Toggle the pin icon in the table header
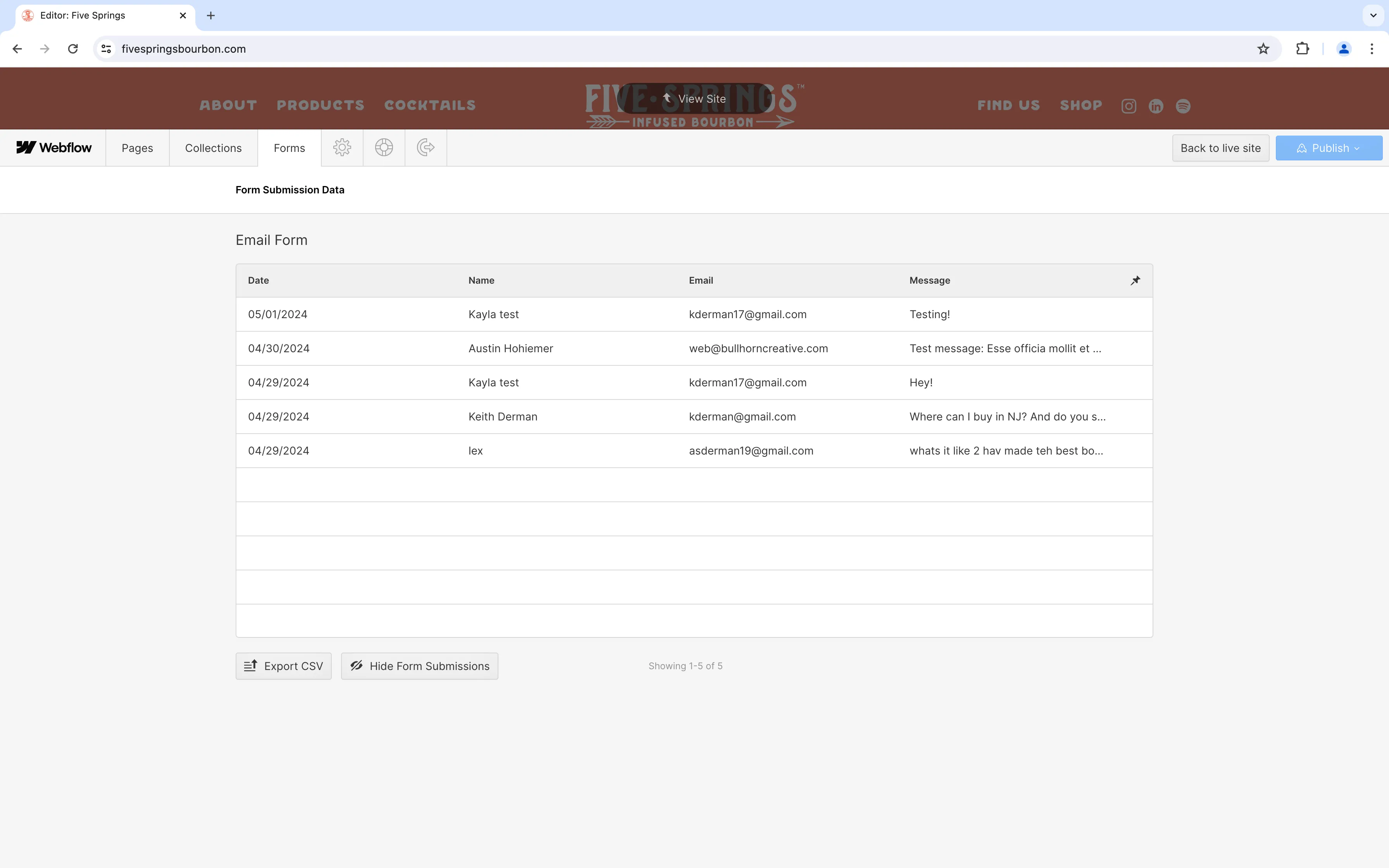The height and width of the screenshot is (868, 1389). (1135, 281)
